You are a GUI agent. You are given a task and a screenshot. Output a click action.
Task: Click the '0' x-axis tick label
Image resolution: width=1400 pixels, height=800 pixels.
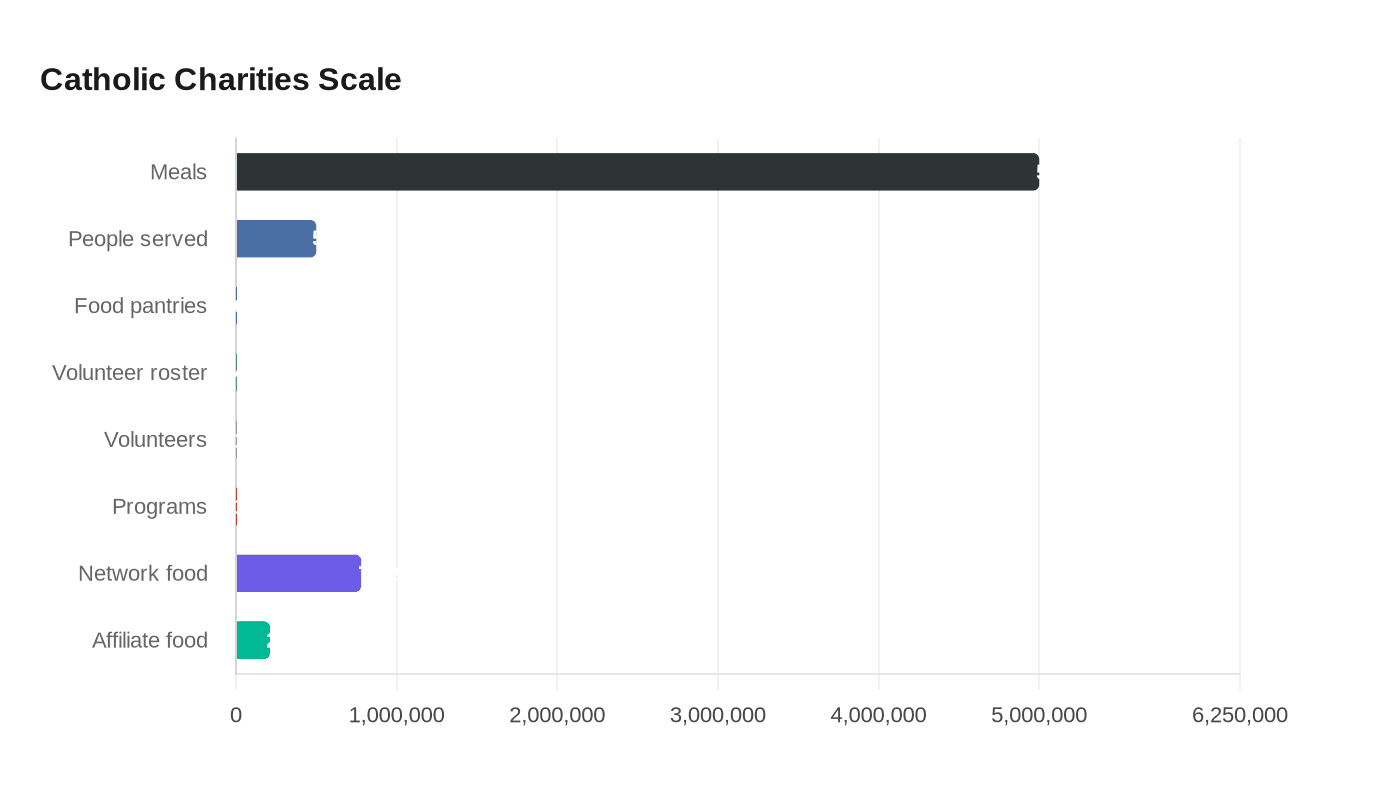(236, 715)
